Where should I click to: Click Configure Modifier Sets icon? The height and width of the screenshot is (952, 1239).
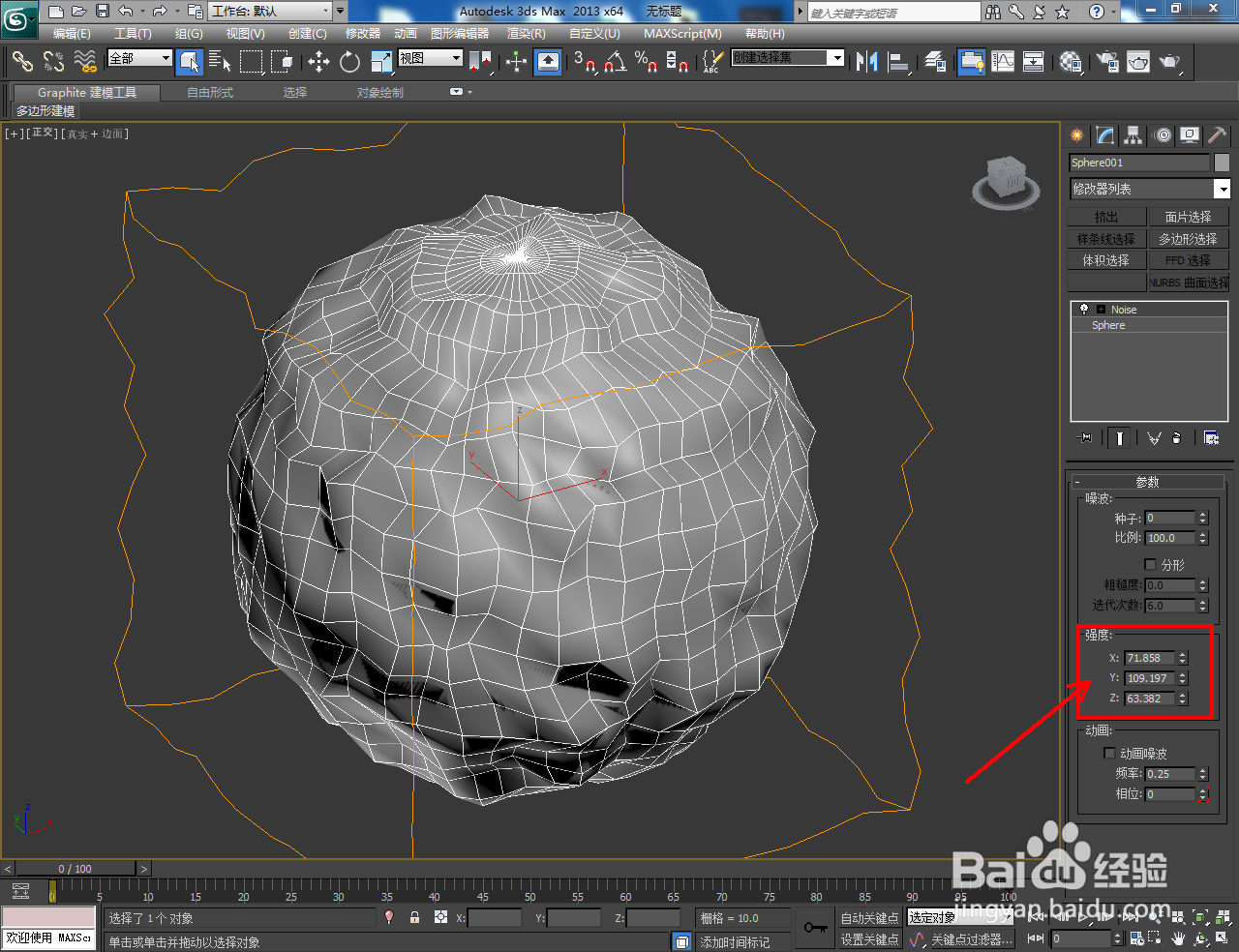tap(1211, 438)
